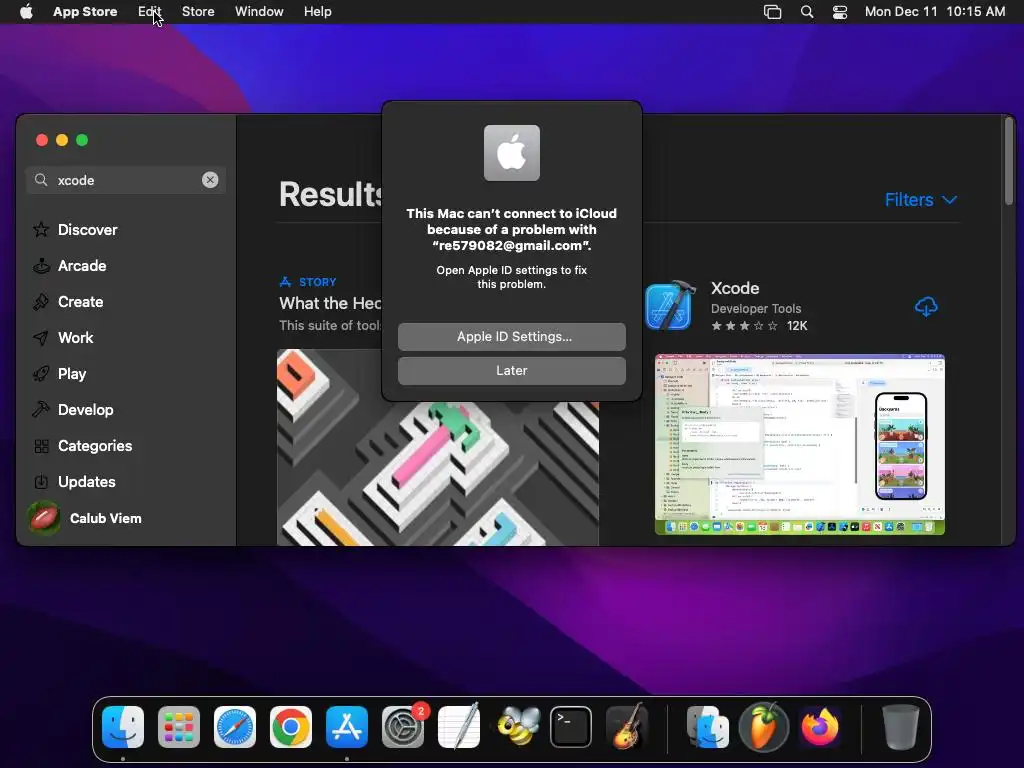Viewport: 1024px width, 768px height.
Task: Click the Arcade joystick icon
Action: [x=41, y=266]
